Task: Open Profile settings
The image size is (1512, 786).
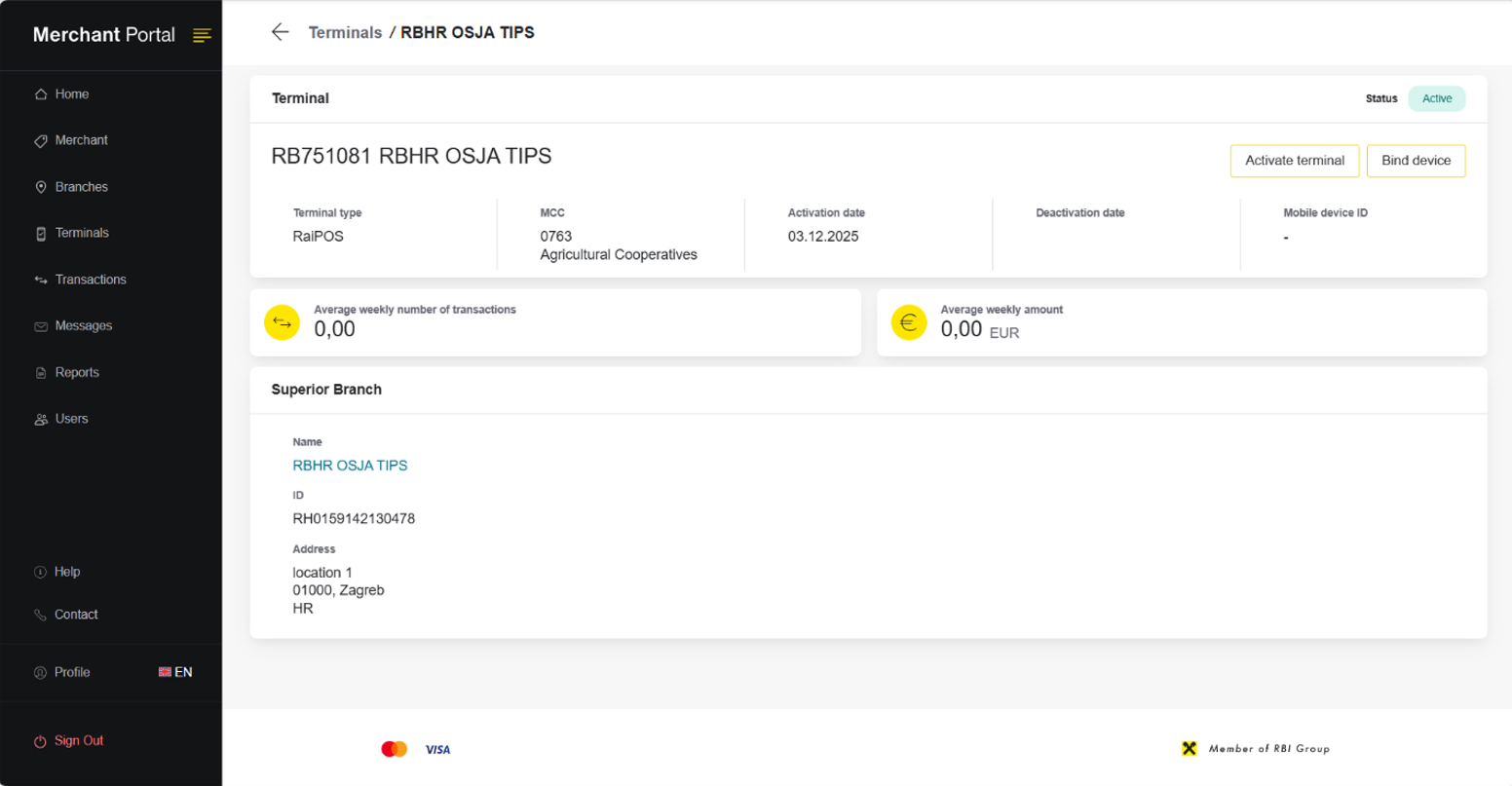Action: tap(72, 672)
